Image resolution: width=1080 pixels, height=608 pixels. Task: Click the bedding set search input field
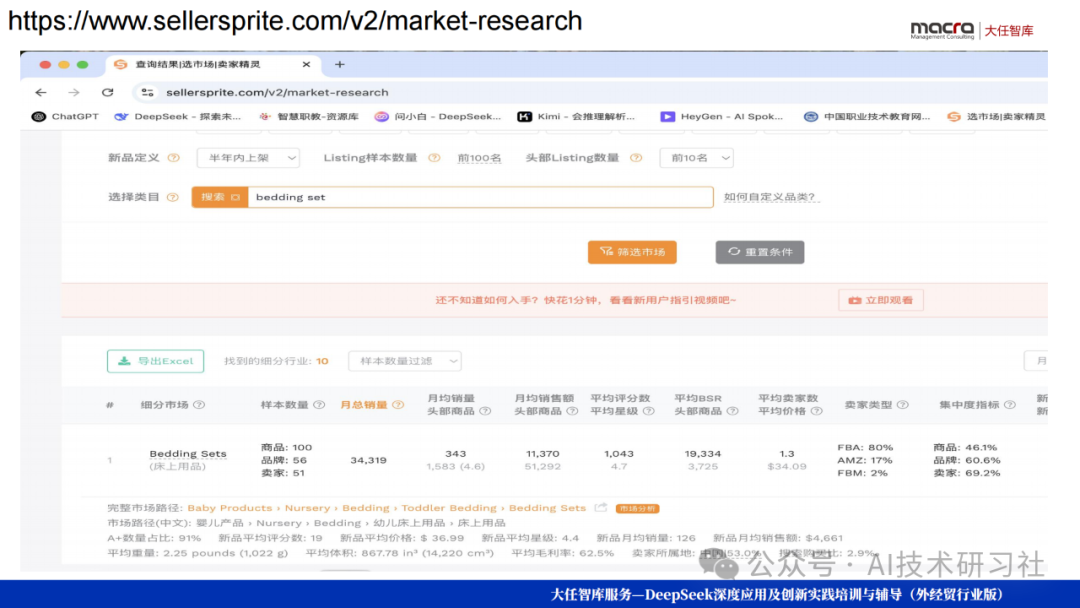click(480, 197)
